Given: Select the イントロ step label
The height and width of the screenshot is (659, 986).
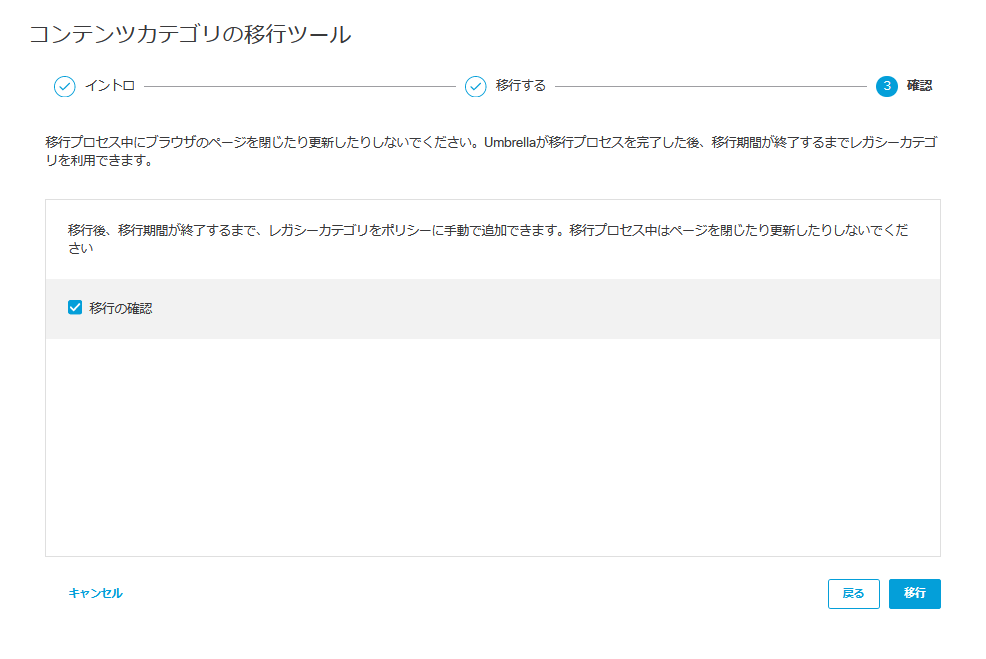Looking at the screenshot, I should tap(110, 86).
